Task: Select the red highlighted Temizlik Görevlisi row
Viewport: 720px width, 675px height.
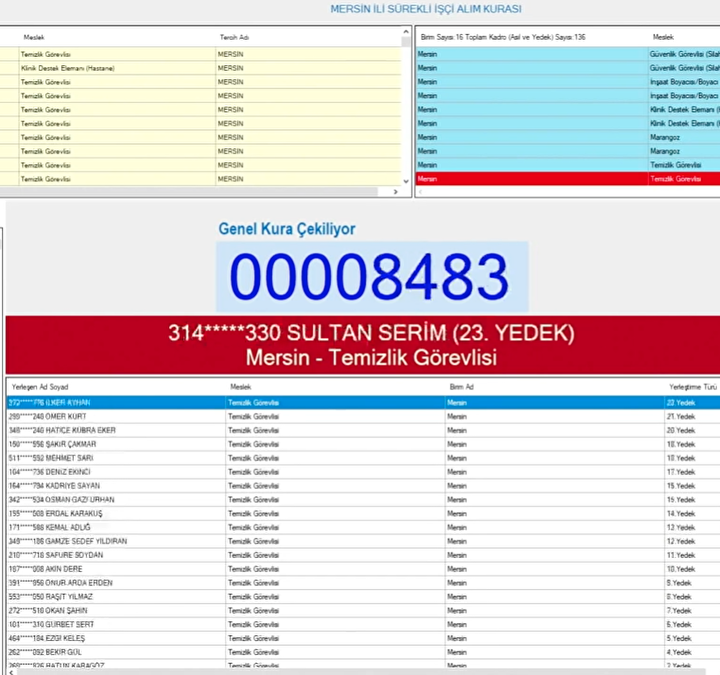Action: point(568,179)
